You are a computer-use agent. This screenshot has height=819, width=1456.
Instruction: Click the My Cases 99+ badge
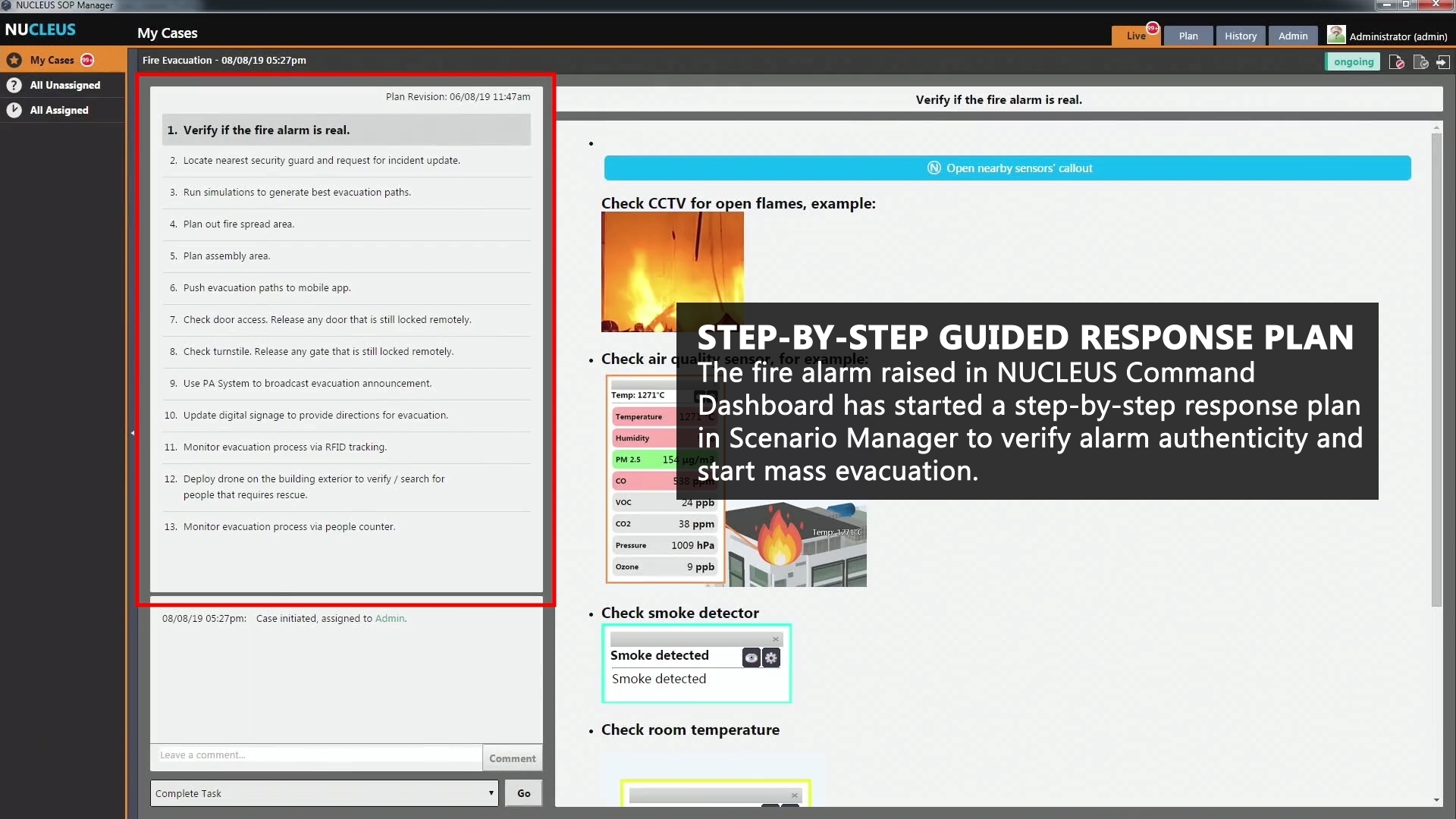(x=87, y=60)
